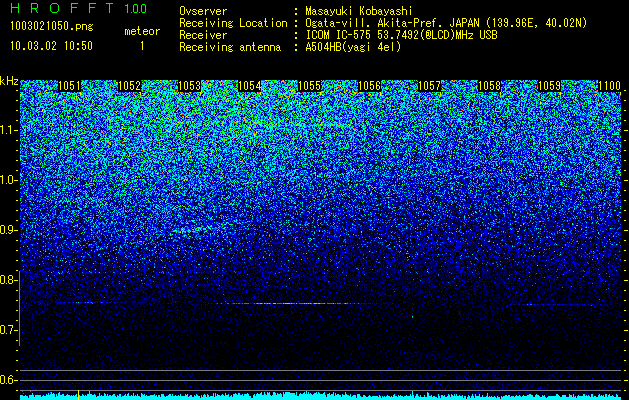Viewport: 629px width, 400px height.
Task: Click the faint echo trace near 1059
Action: [x=554, y=305]
